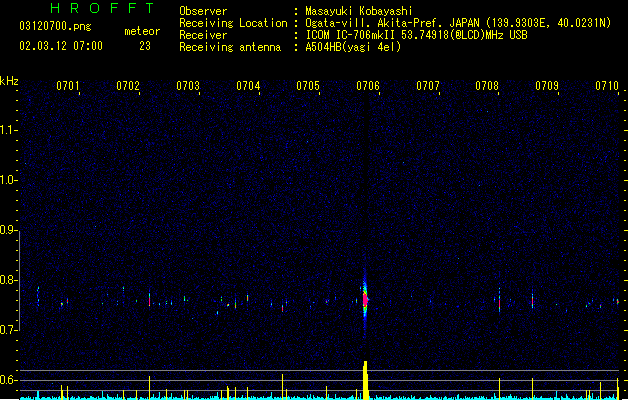This screenshot has height=400, width=629.
Task: Click the date stamp 02.03.12 07:00
Action: point(61,46)
